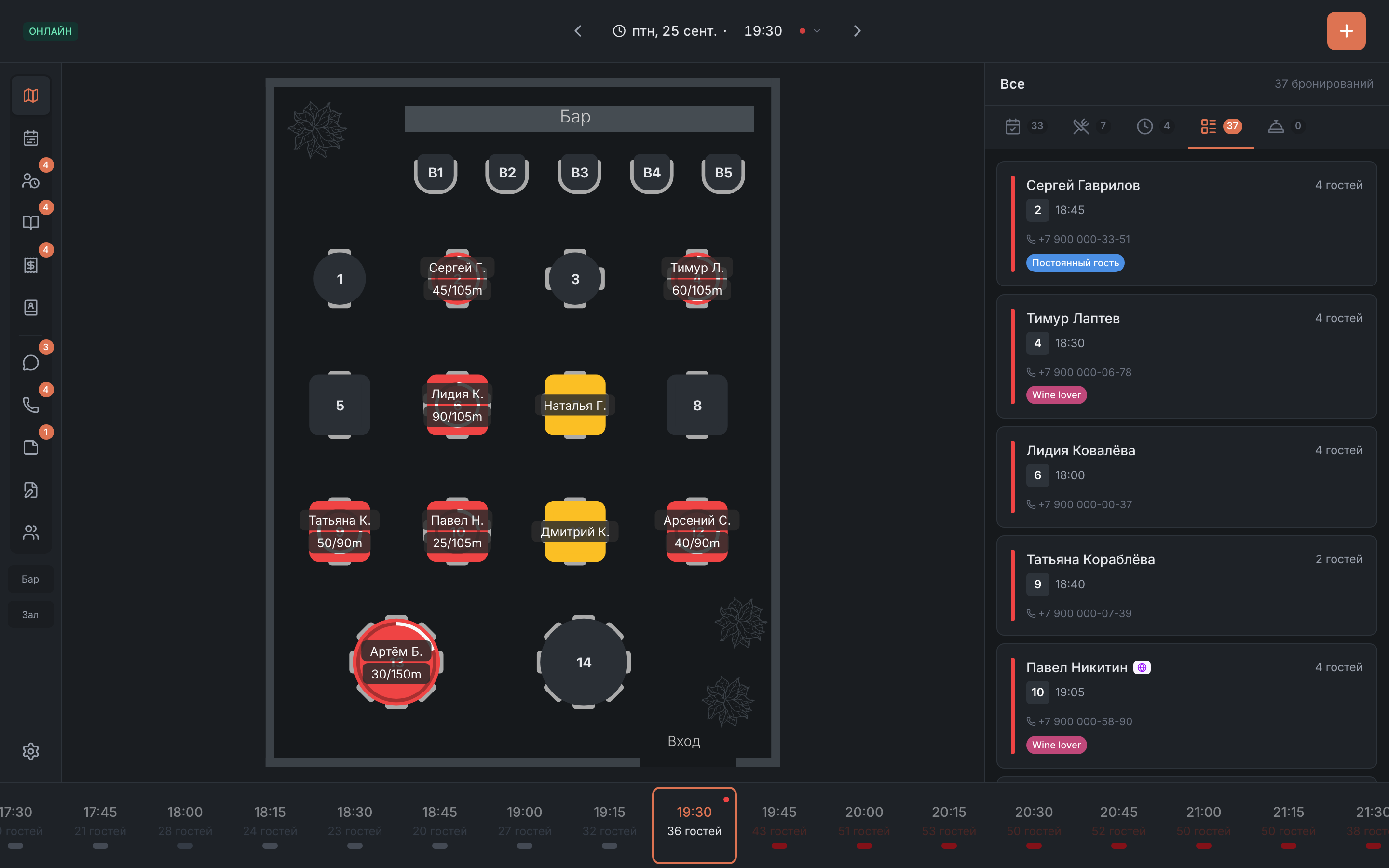Open settings gear icon
This screenshot has width=1389, height=868.
click(x=30, y=751)
